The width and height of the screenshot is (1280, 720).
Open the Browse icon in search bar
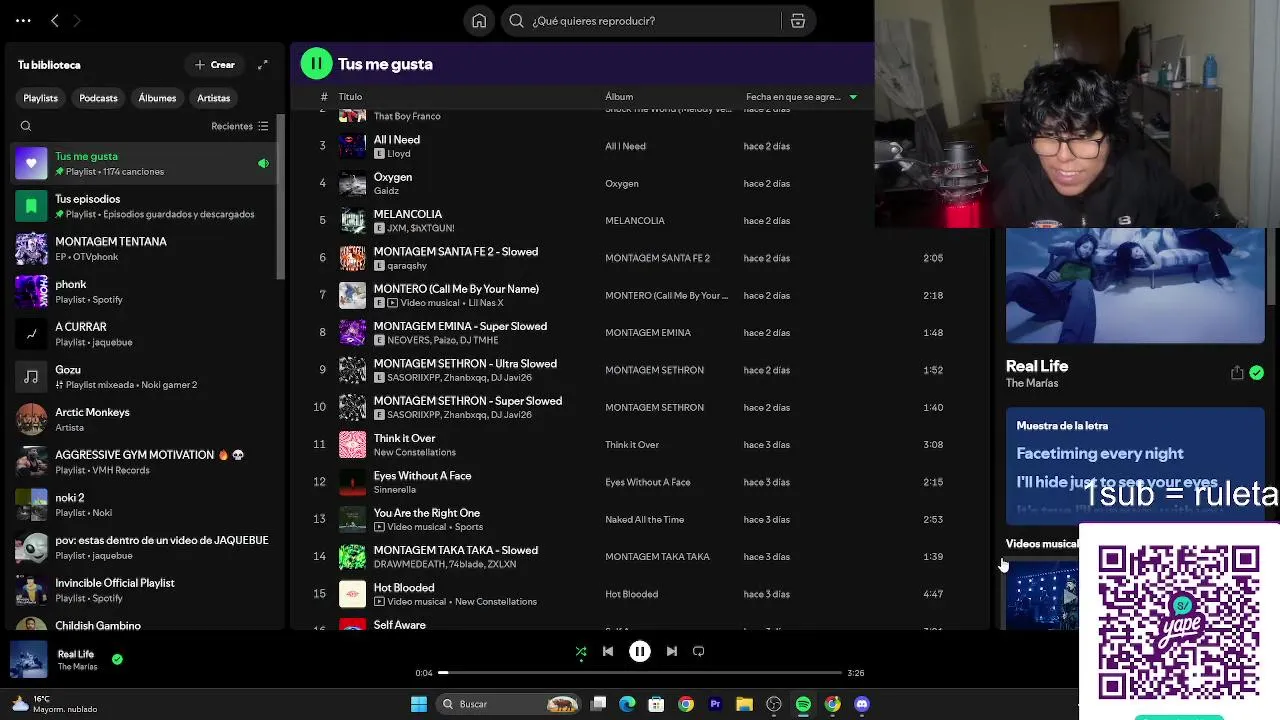[797, 21]
